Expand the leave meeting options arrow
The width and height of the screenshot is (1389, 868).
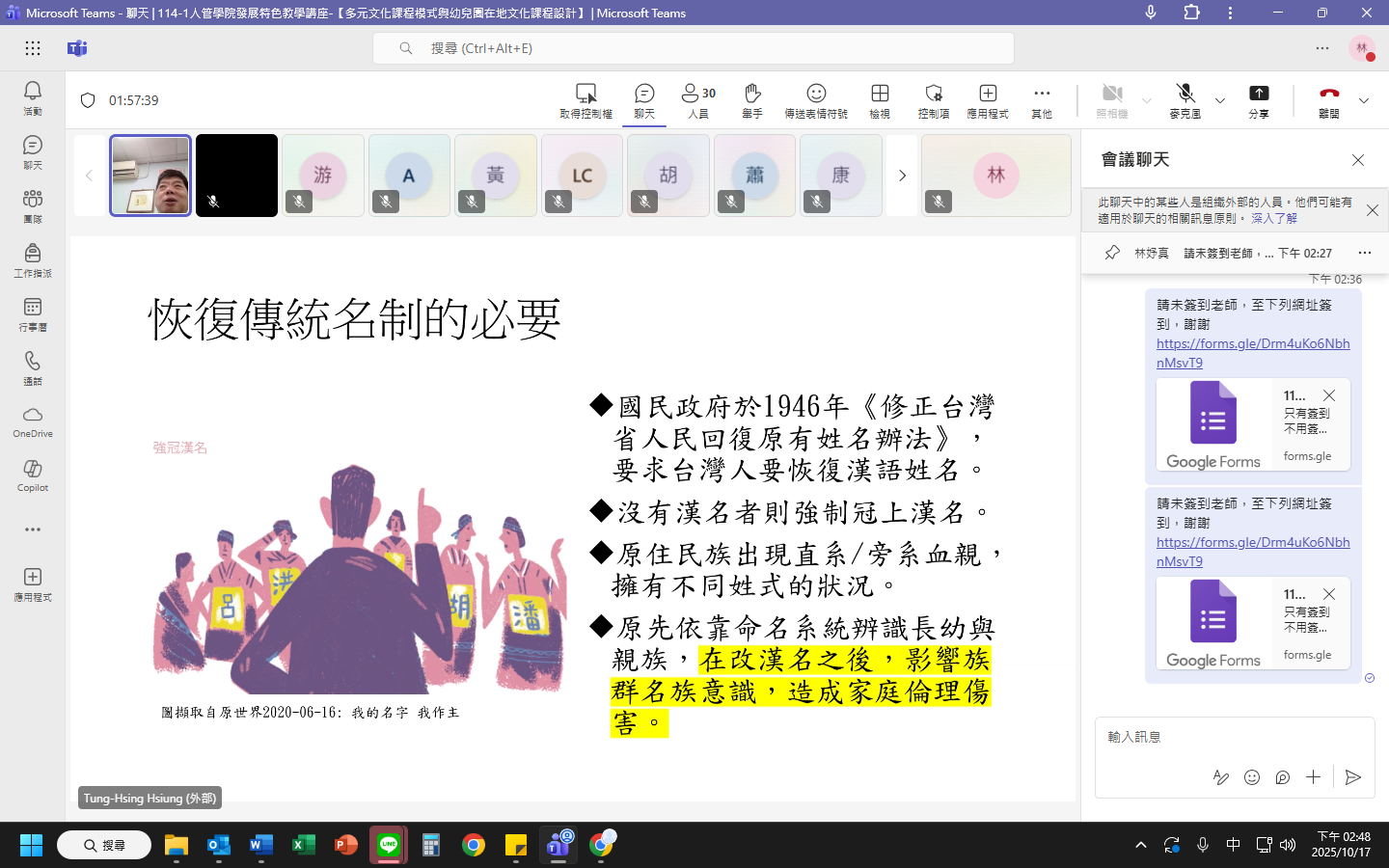click(1364, 100)
